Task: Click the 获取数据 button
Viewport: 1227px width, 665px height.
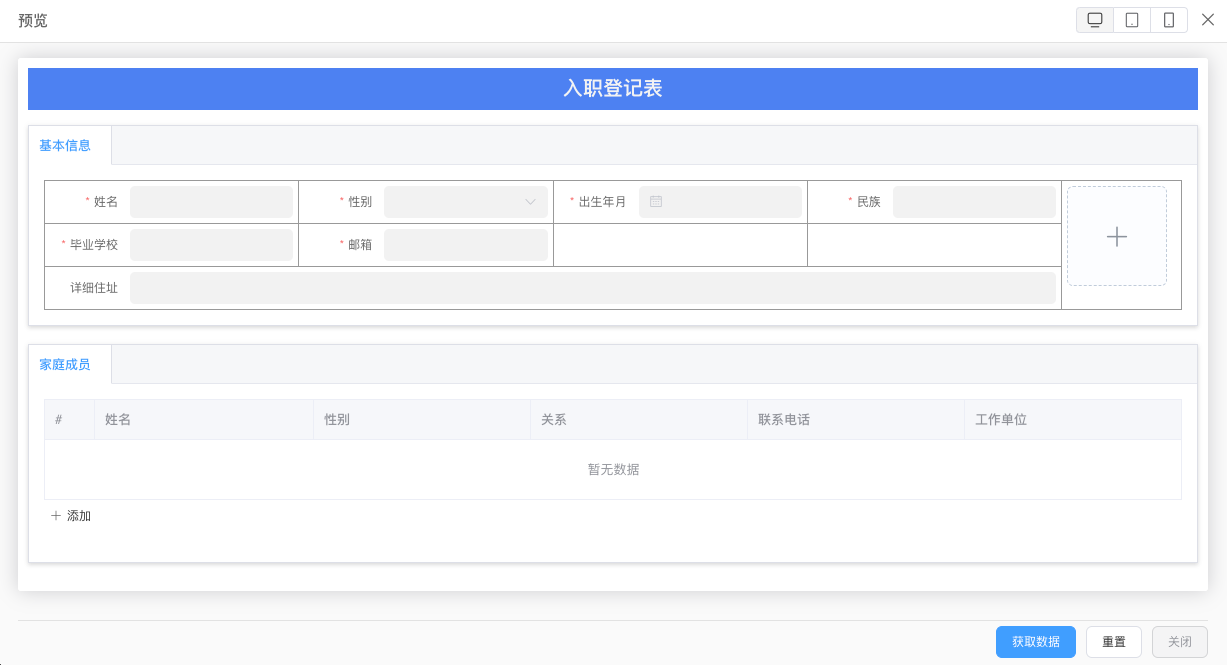Action: [x=1035, y=641]
